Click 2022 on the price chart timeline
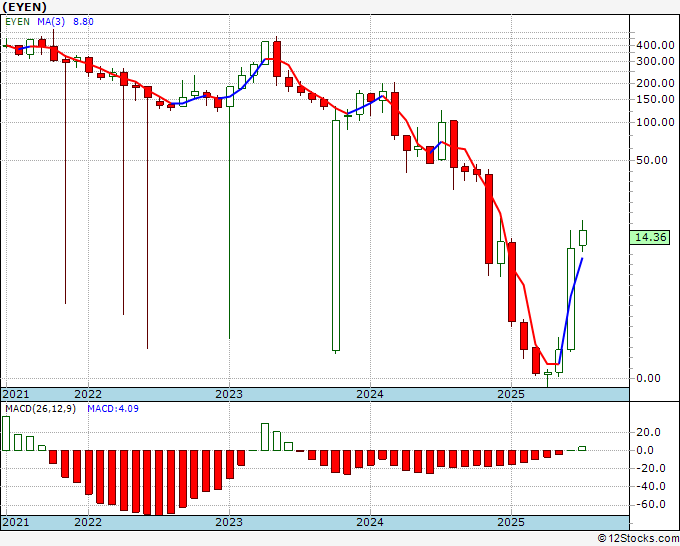This screenshot has height=546, width=680. coord(88,394)
